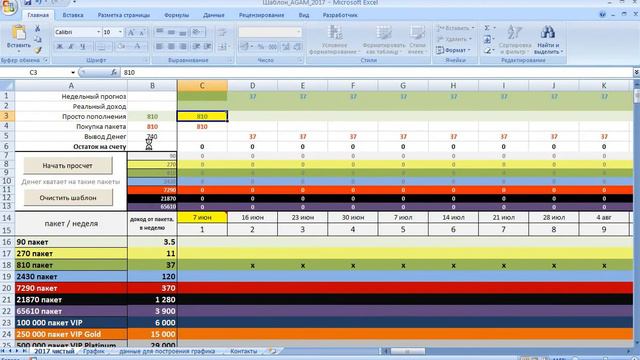This screenshot has width=640, height=360.
Task: Toggle middle vertical alignment
Action: coord(171,32)
